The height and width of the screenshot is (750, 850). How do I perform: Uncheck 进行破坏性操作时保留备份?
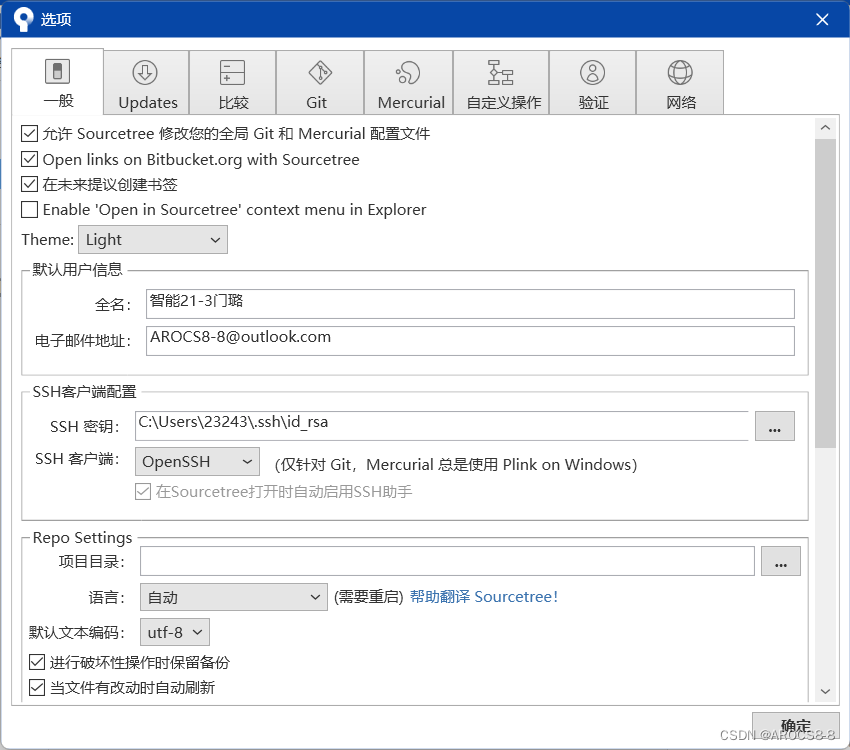[x=37, y=662]
